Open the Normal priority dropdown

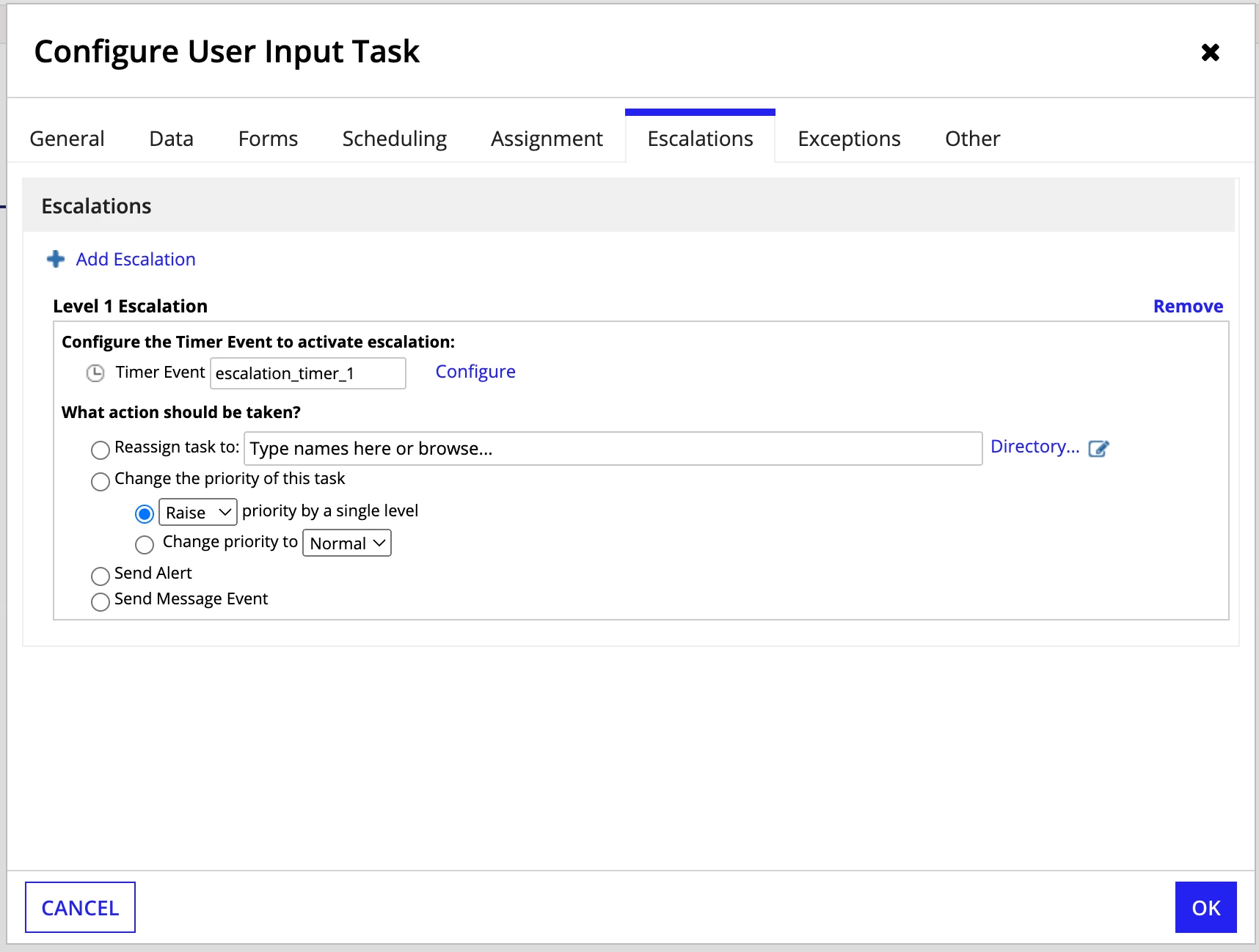346,543
